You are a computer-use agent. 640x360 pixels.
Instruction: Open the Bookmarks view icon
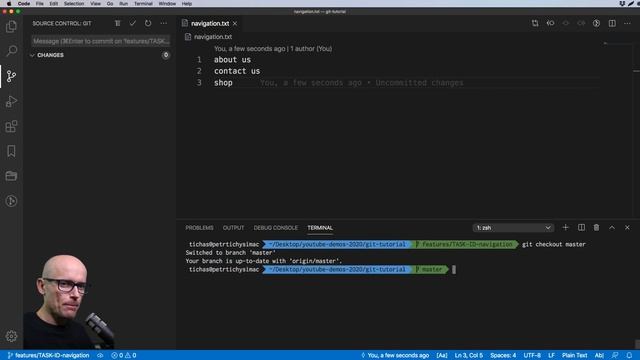click(x=11, y=151)
